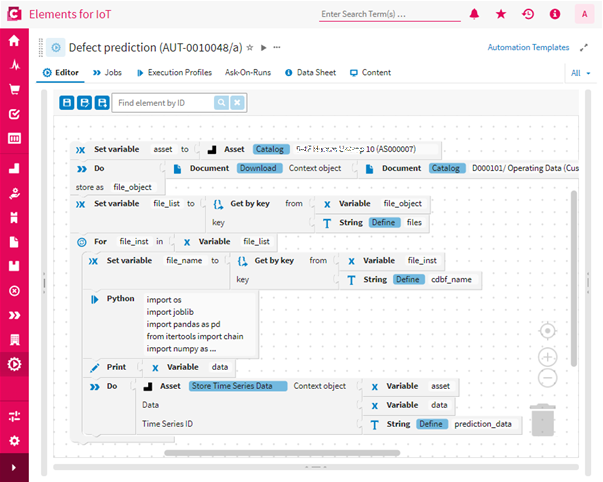
Task: Switch to the Execution Profiles tab
Action: click(174, 73)
